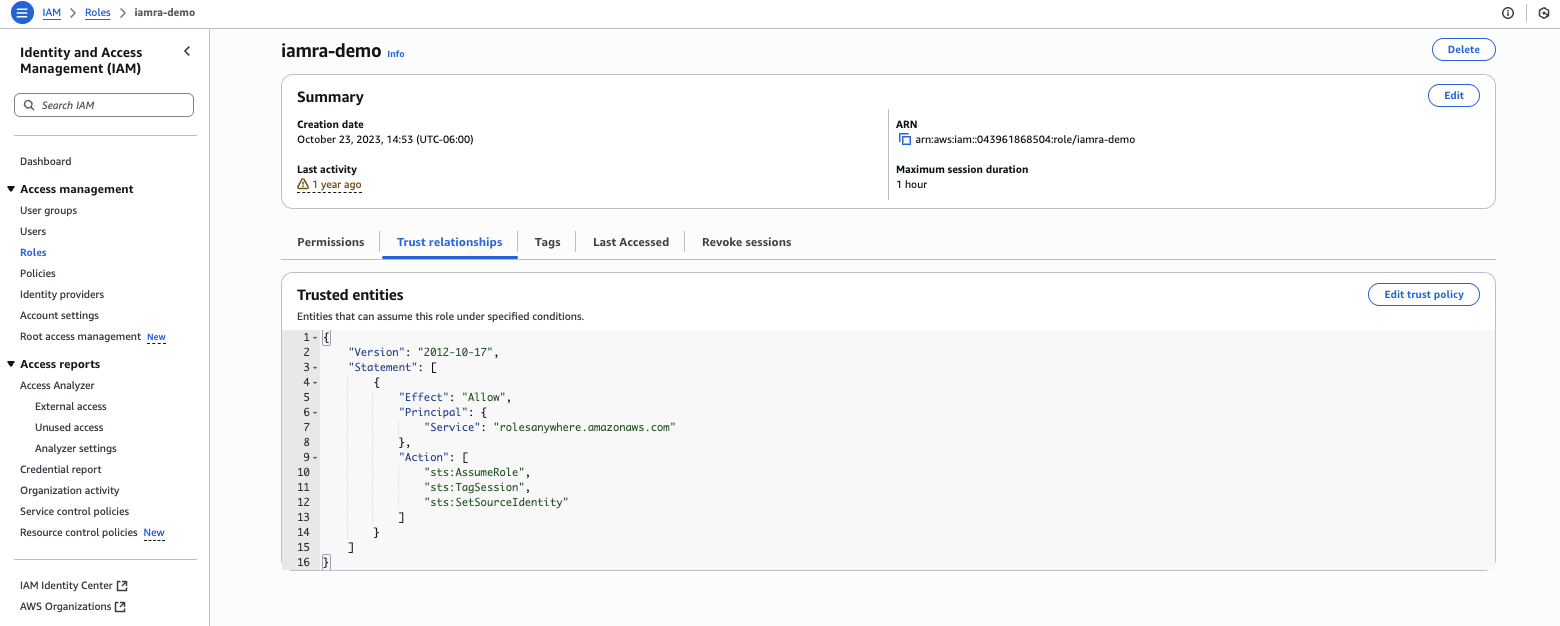Fold the Statement block on line 3
The width and height of the screenshot is (1560, 626).
(313, 367)
